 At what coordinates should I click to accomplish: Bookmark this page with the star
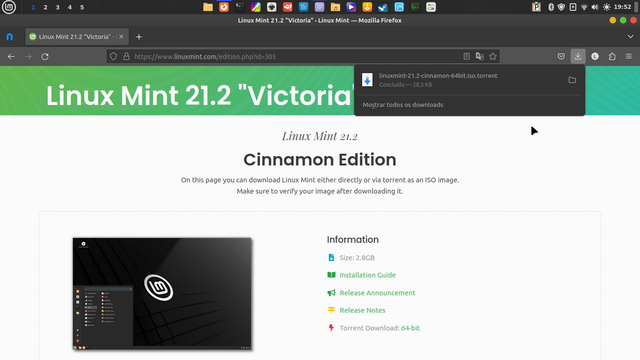click(x=493, y=56)
